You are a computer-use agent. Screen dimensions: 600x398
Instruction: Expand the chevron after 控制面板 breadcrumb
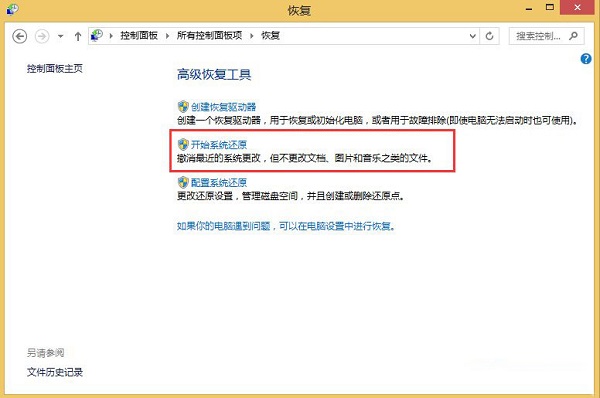167,36
